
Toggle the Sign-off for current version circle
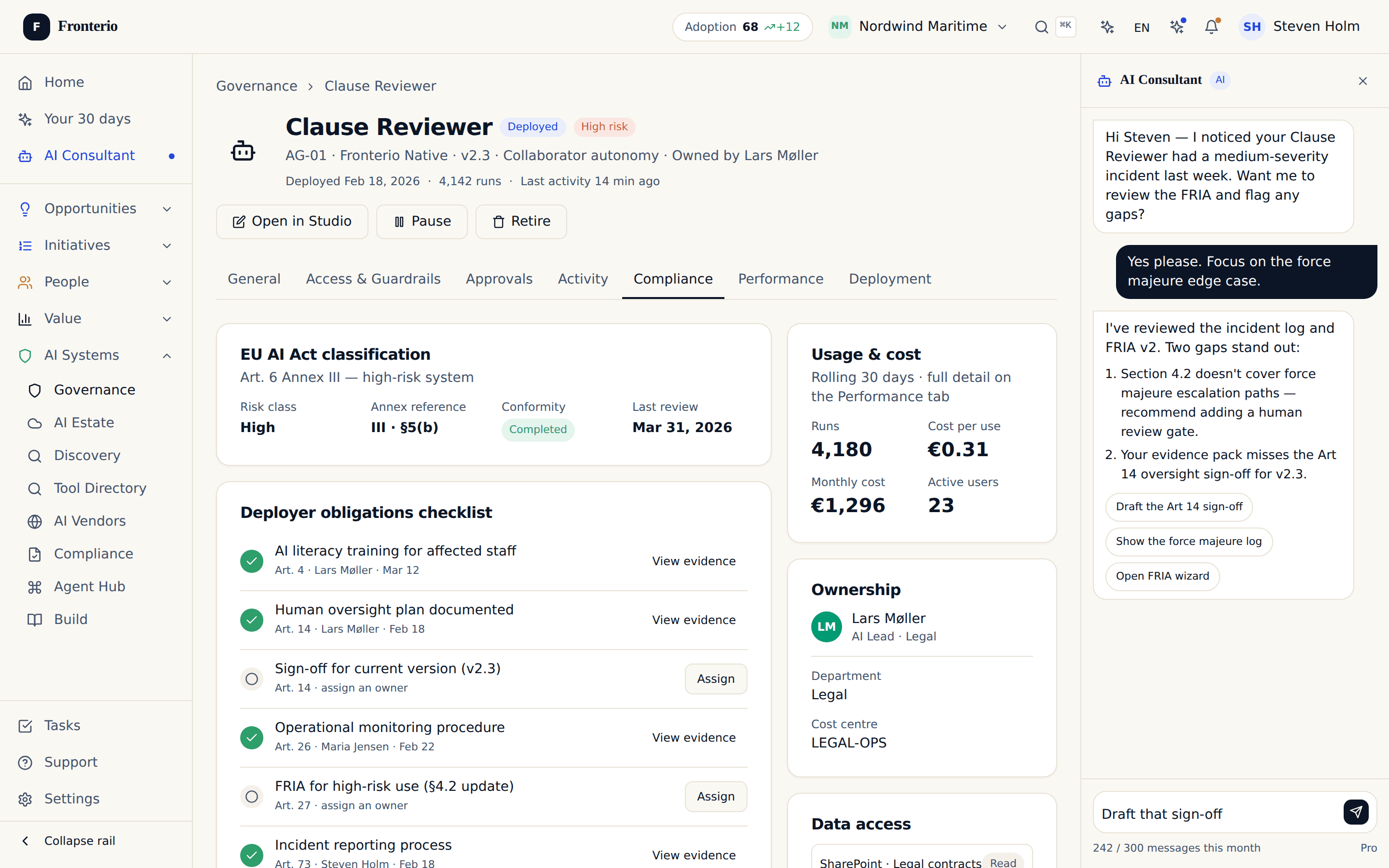pyautogui.click(x=251, y=679)
